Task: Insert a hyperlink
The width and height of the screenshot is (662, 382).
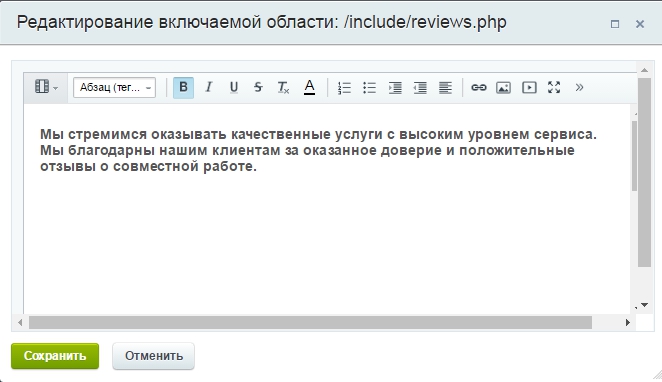Action: tap(479, 87)
